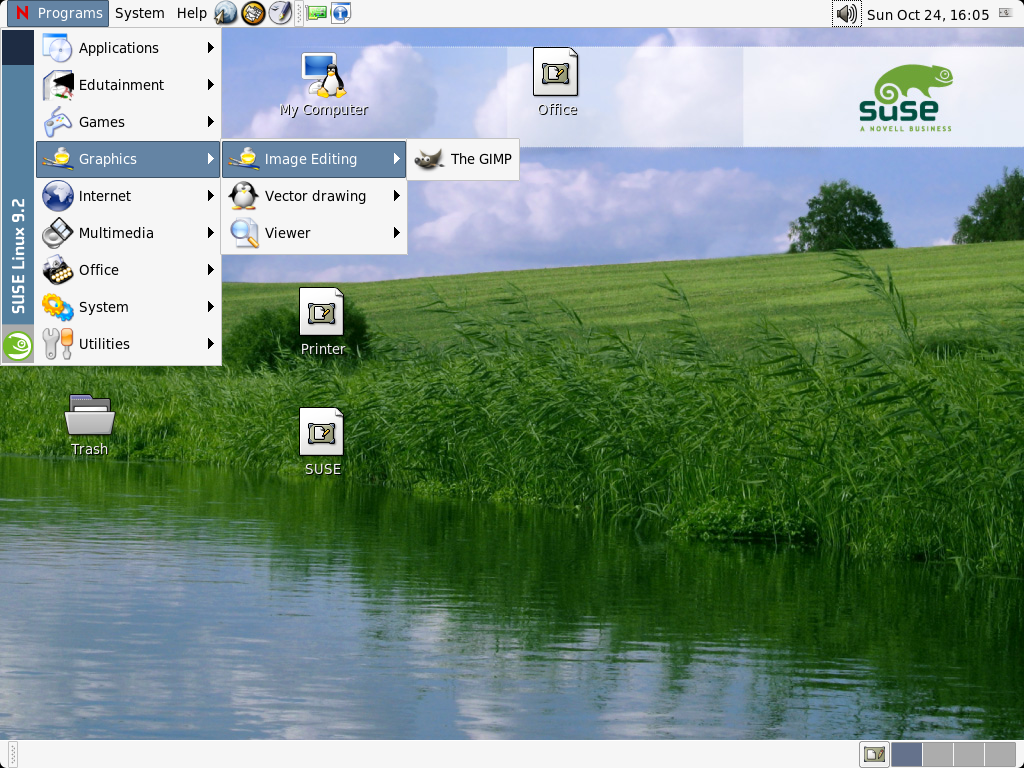
Task: Click the Applications disc icon
Action: (x=57, y=48)
